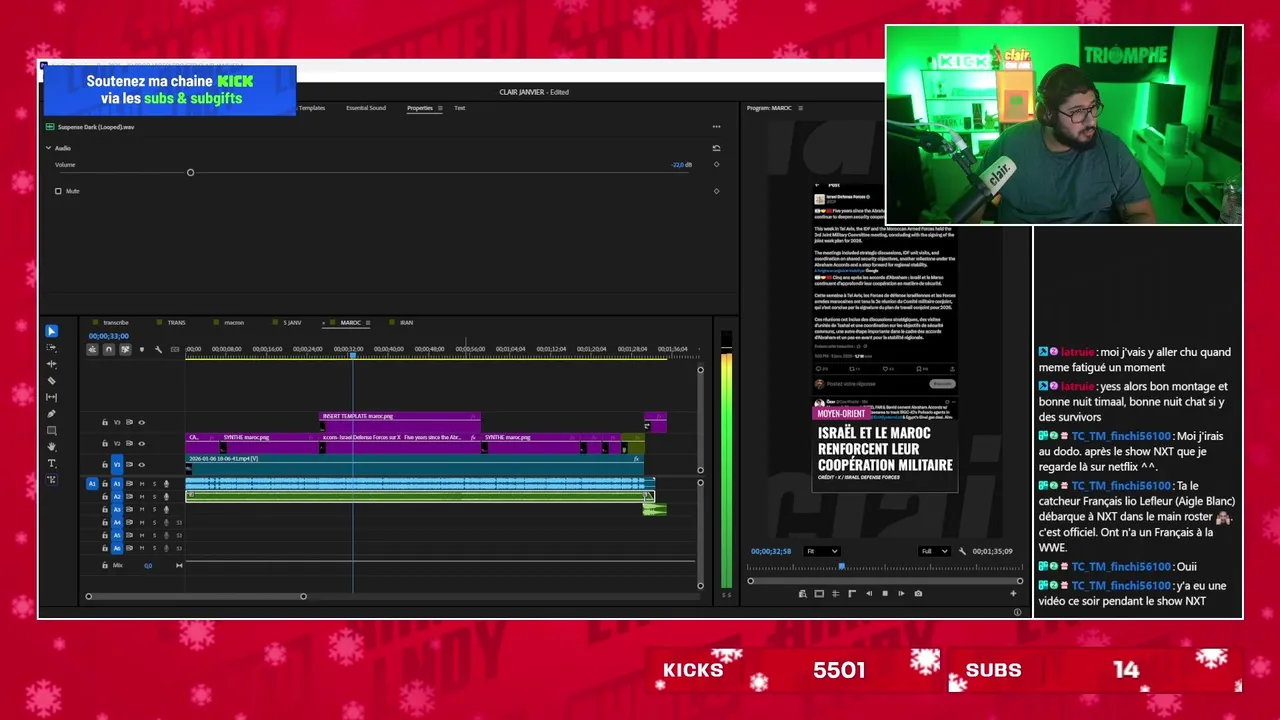Toggle lock on A2 track
This screenshot has width=1280, height=720.
(105, 496)
